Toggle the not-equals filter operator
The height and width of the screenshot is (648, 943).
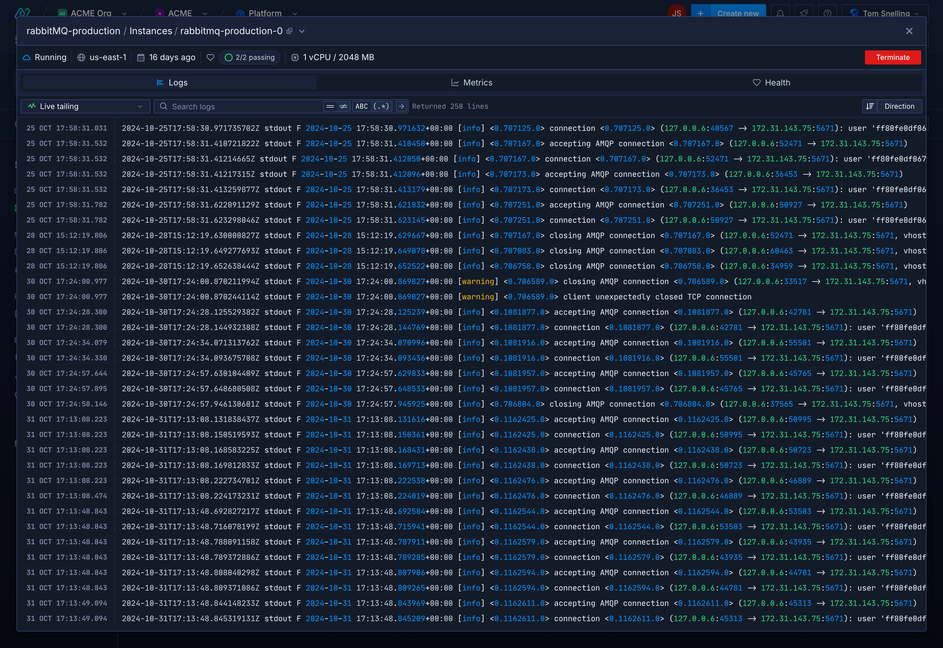click(x=343, y=106)
